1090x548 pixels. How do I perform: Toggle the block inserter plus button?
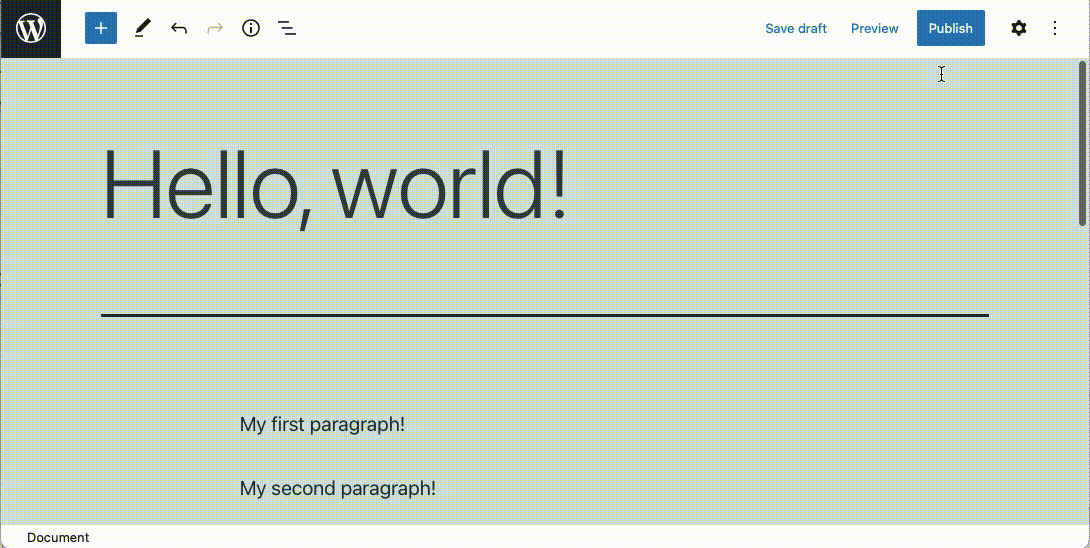[101, 29]
